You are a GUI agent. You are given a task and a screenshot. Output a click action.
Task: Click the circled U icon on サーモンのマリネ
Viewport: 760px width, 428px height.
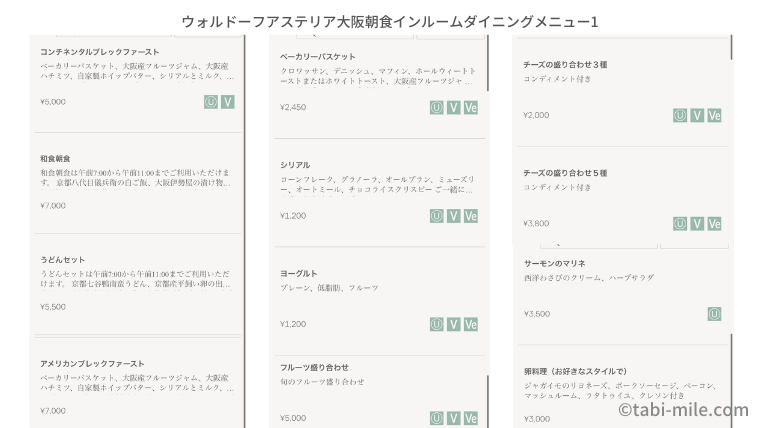tap(714, 314)
